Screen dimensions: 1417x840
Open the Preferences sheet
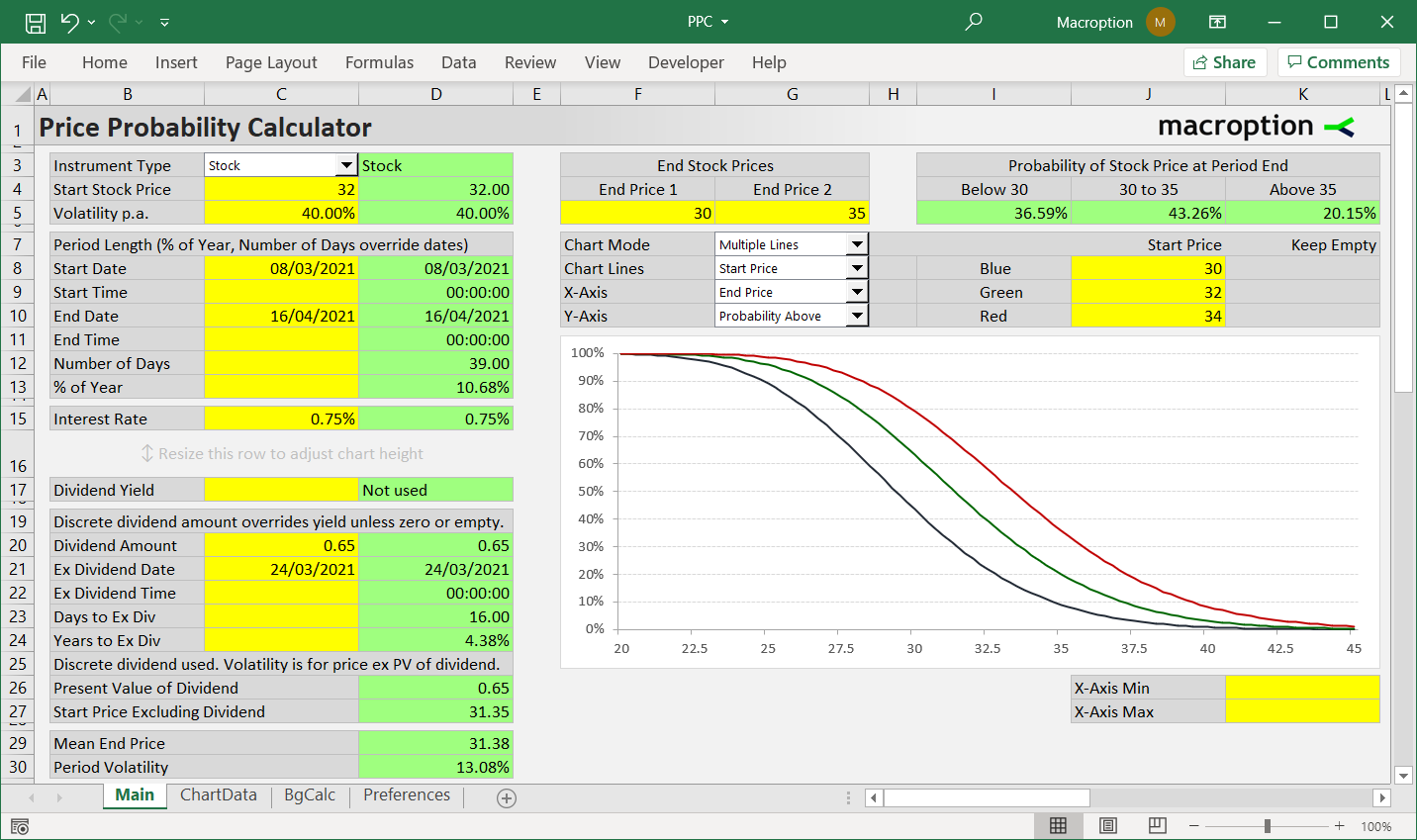click(409, 794)
